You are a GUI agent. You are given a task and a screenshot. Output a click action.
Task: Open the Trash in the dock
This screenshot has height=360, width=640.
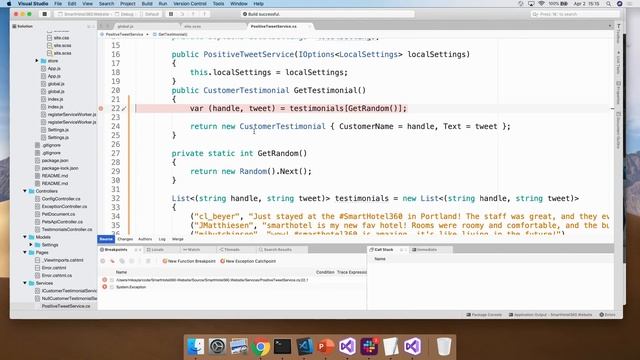pyautogui.click(x=444, y=347)
